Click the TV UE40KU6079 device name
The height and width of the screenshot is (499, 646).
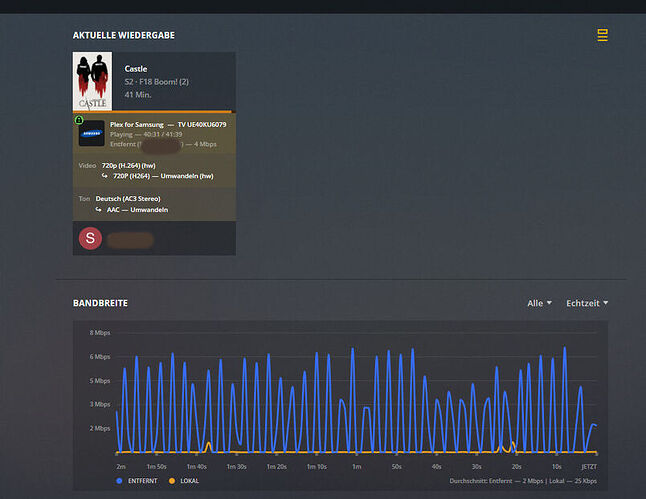point(202,124)
